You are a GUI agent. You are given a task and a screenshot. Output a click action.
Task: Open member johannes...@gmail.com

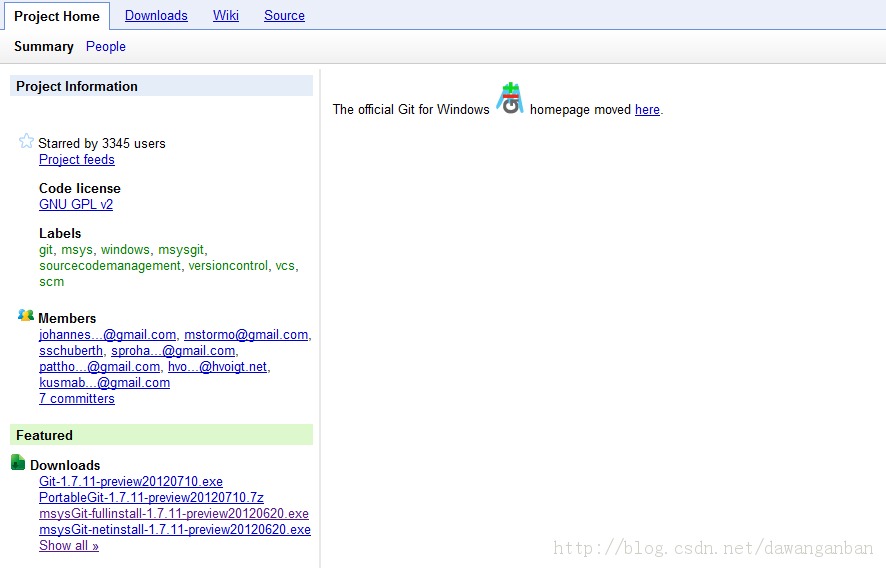click(107, 335)
